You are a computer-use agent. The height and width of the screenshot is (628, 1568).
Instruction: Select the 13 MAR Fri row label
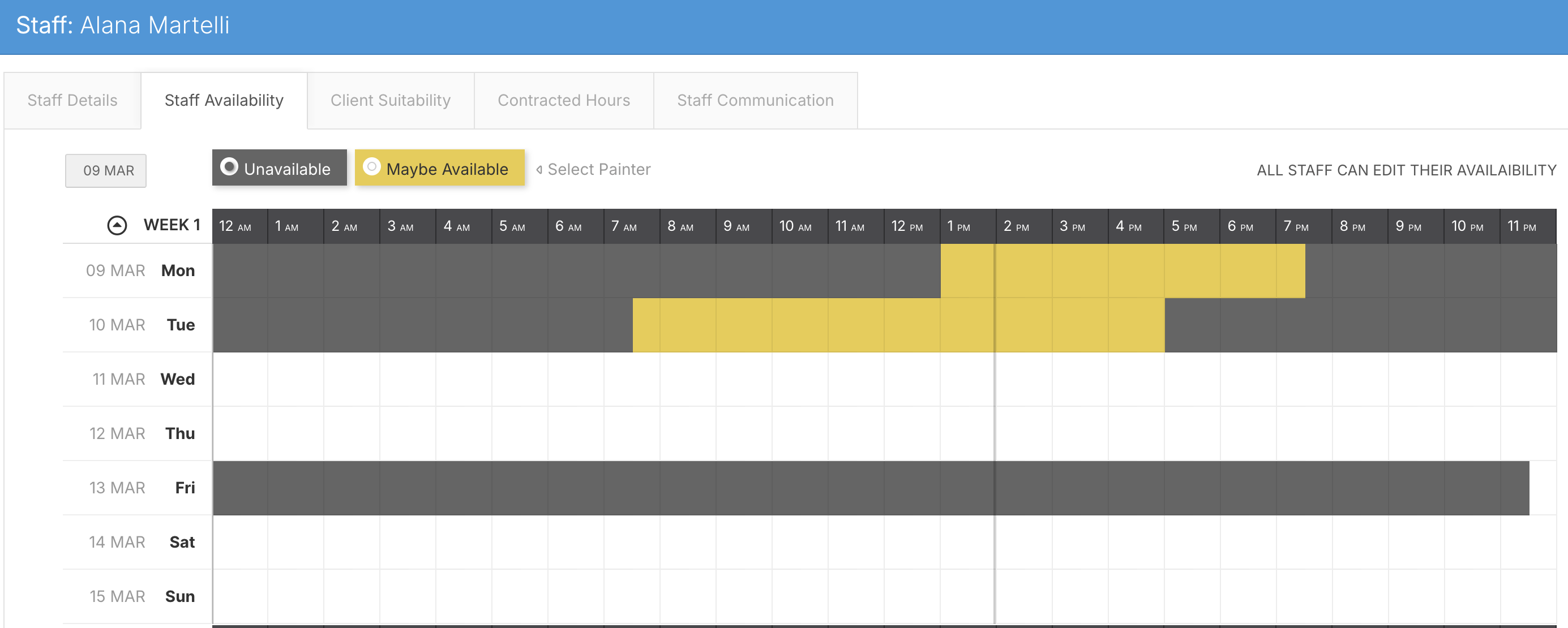[x=143, y=488]
